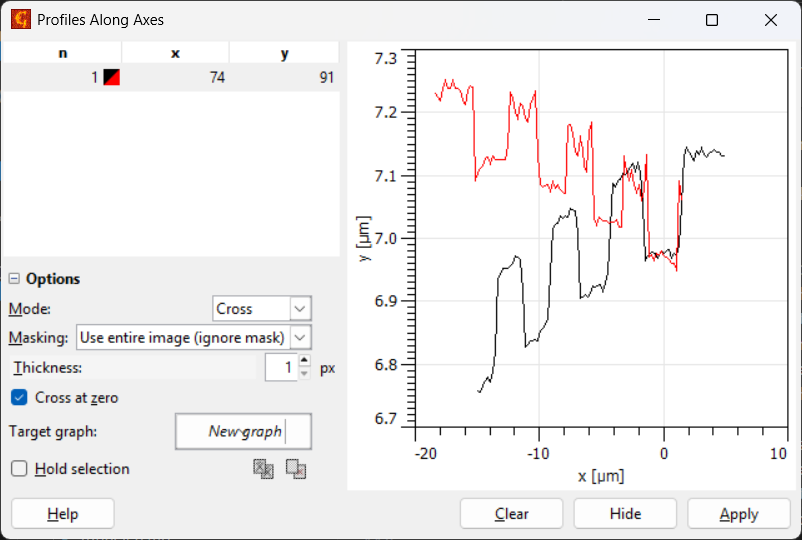
Task: Open the Mode dropdown showing Cross
Action: [262, 309]
